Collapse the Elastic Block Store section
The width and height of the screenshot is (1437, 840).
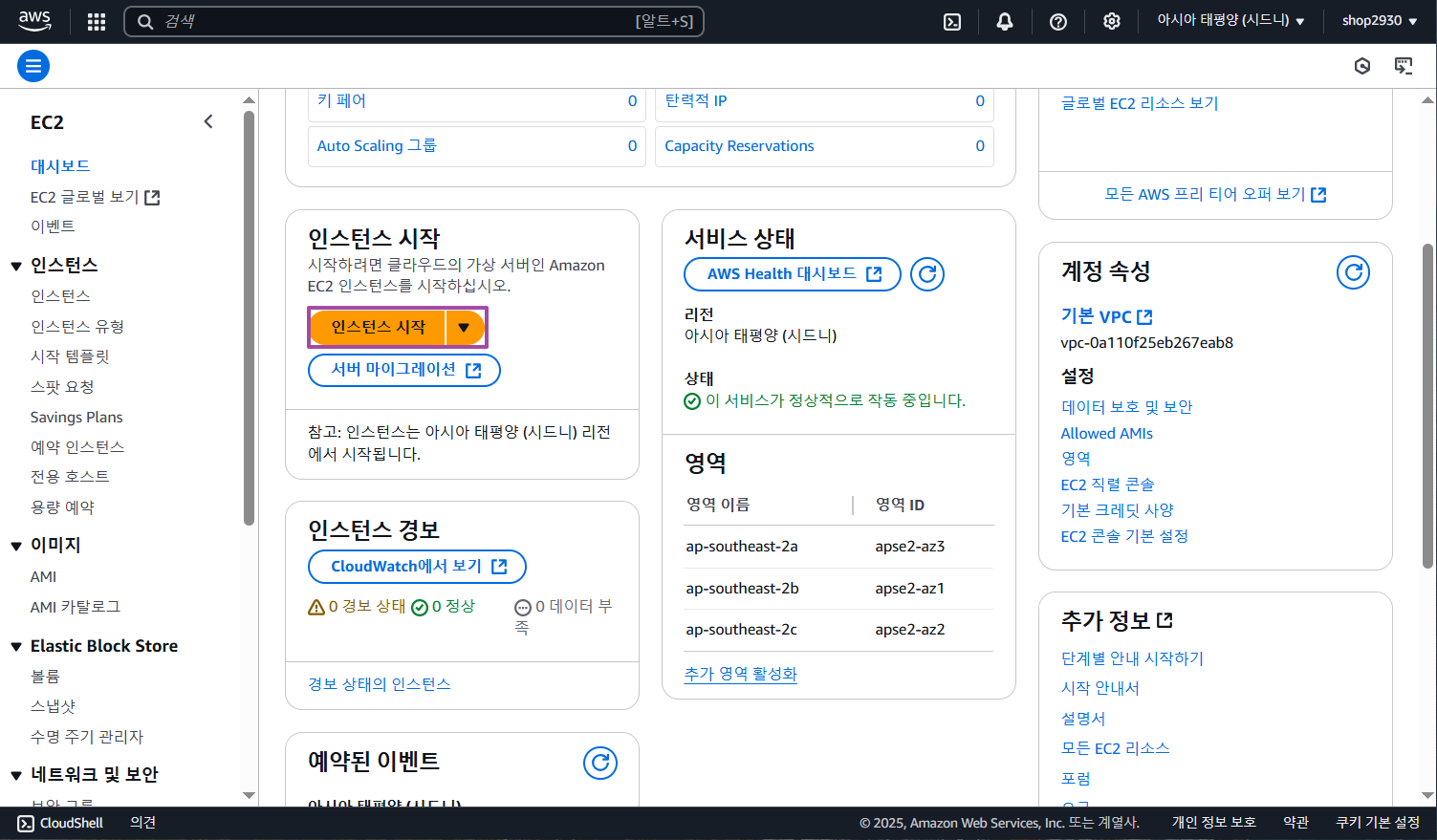click(16, 647)
